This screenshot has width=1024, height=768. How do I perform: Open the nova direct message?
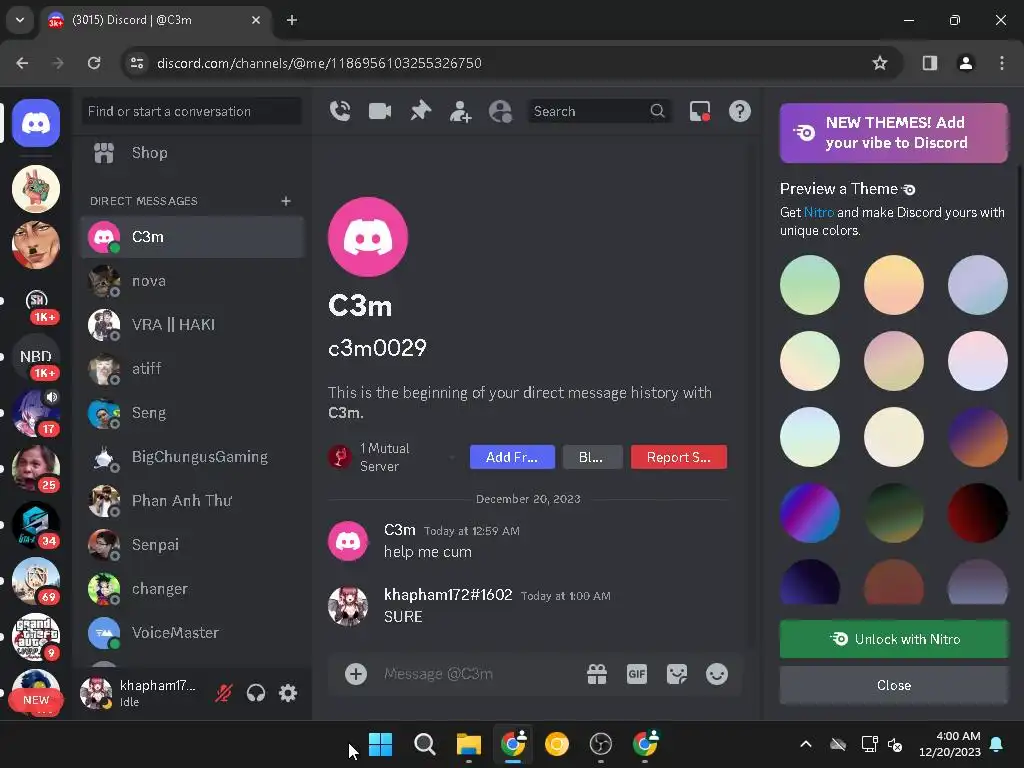coord(192,281)
